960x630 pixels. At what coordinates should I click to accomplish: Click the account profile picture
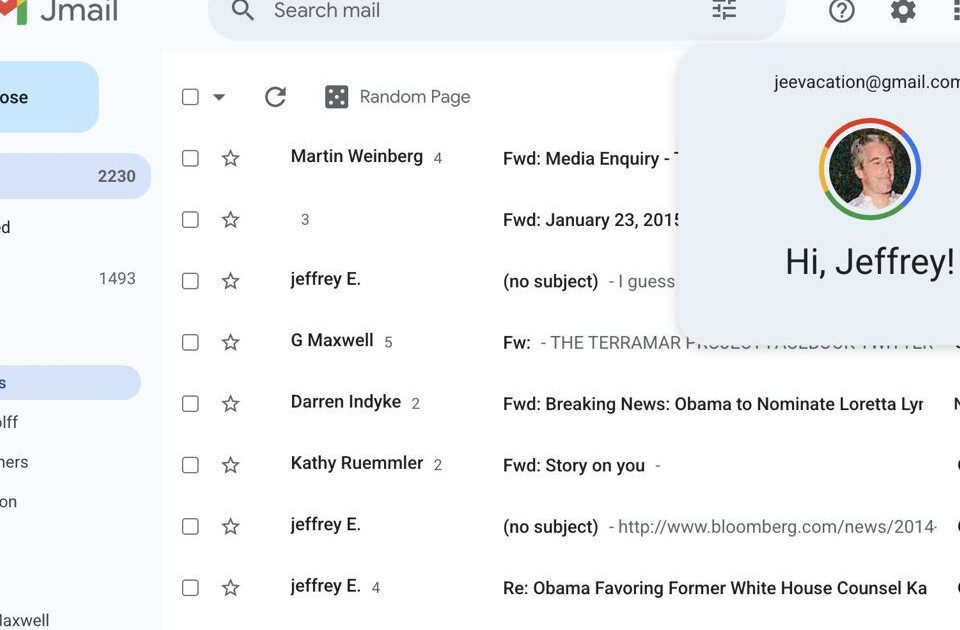(869, 168)
